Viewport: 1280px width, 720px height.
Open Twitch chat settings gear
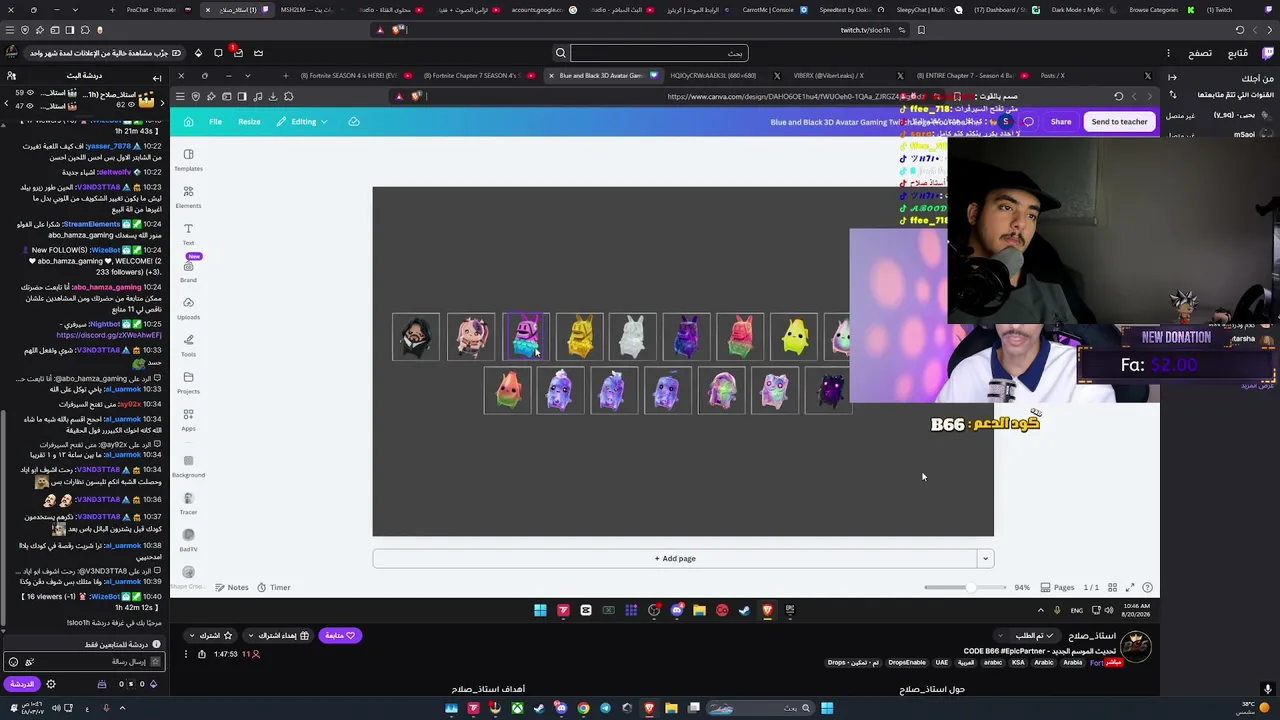tap(51, 684)
